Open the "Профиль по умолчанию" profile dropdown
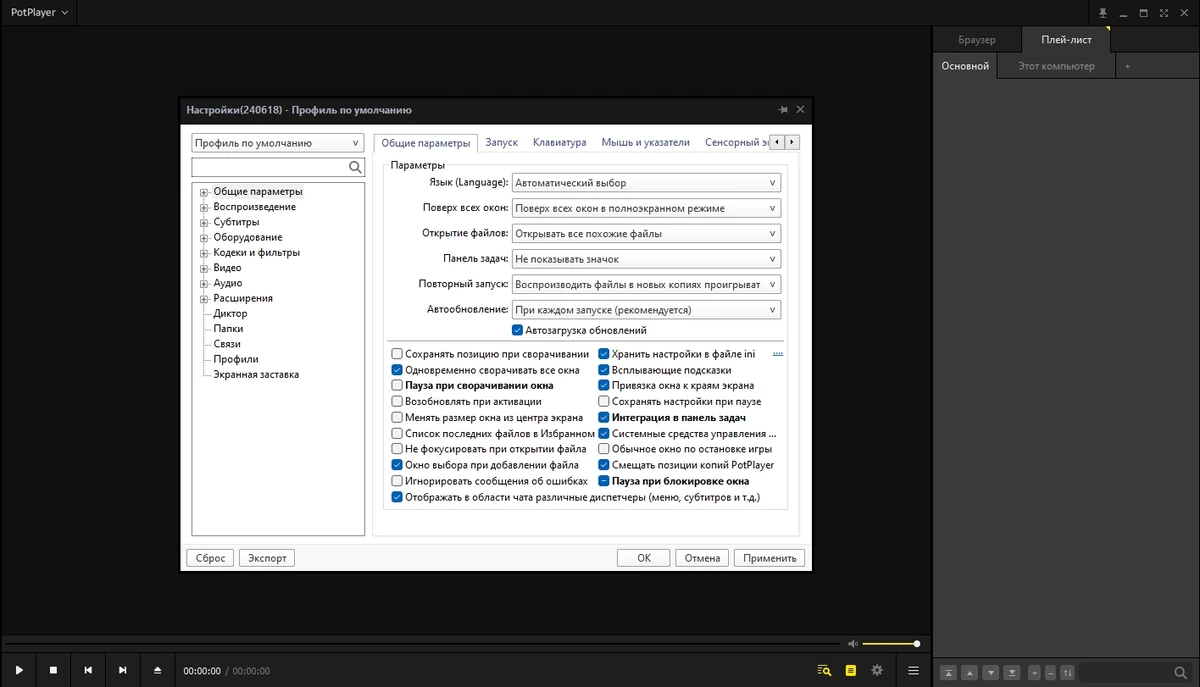 tap(278, 143)
